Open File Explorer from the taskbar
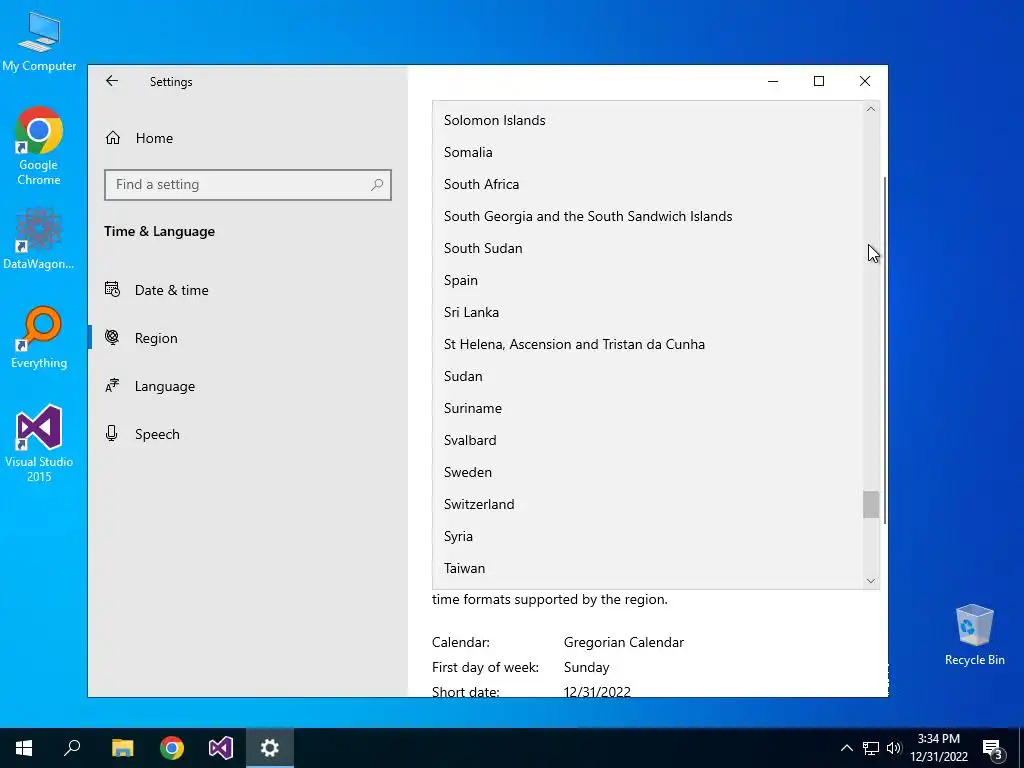 [x=122, y=748]
